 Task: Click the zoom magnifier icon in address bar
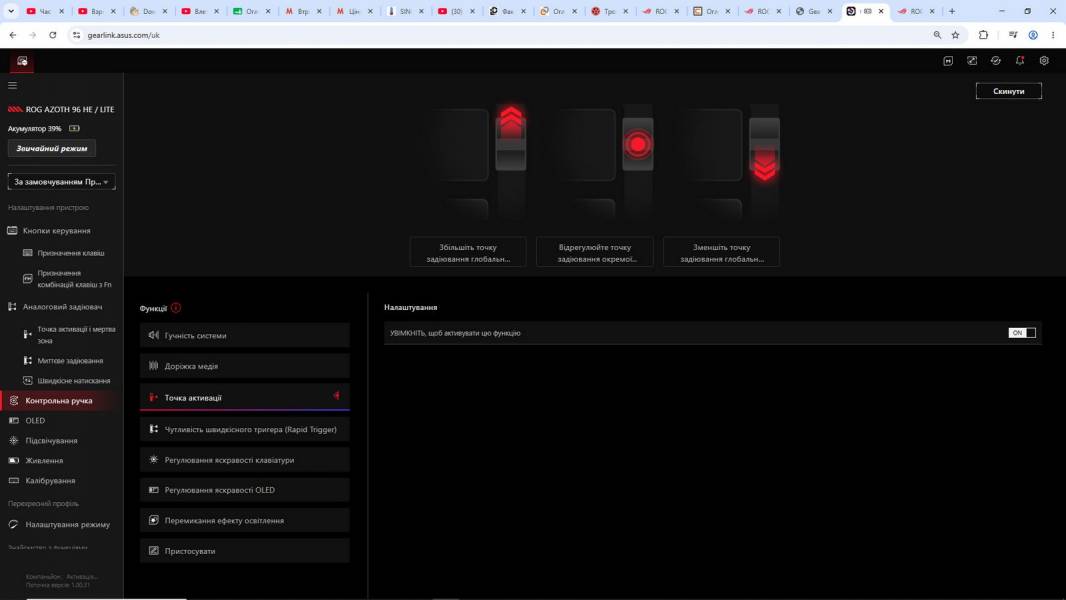coord(938,35)
